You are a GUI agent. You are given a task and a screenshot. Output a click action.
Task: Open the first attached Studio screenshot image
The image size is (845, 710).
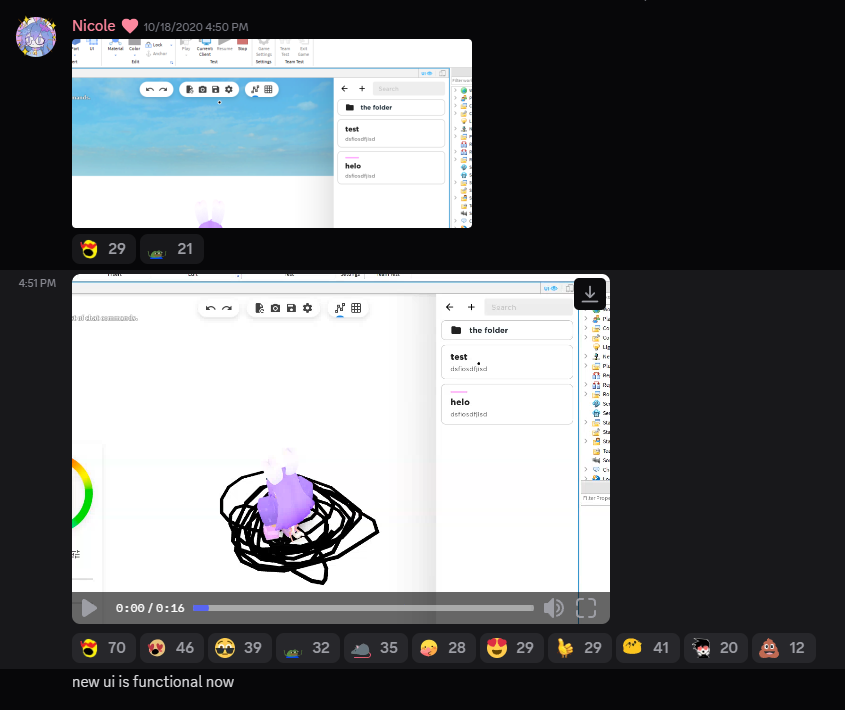coord(272,133)
